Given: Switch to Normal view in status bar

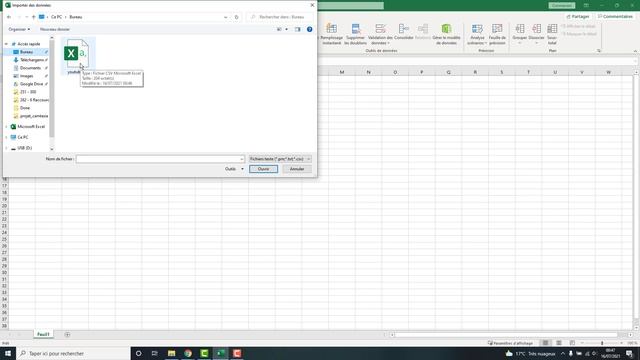Looking at the screenshot, I should point(545,343).
